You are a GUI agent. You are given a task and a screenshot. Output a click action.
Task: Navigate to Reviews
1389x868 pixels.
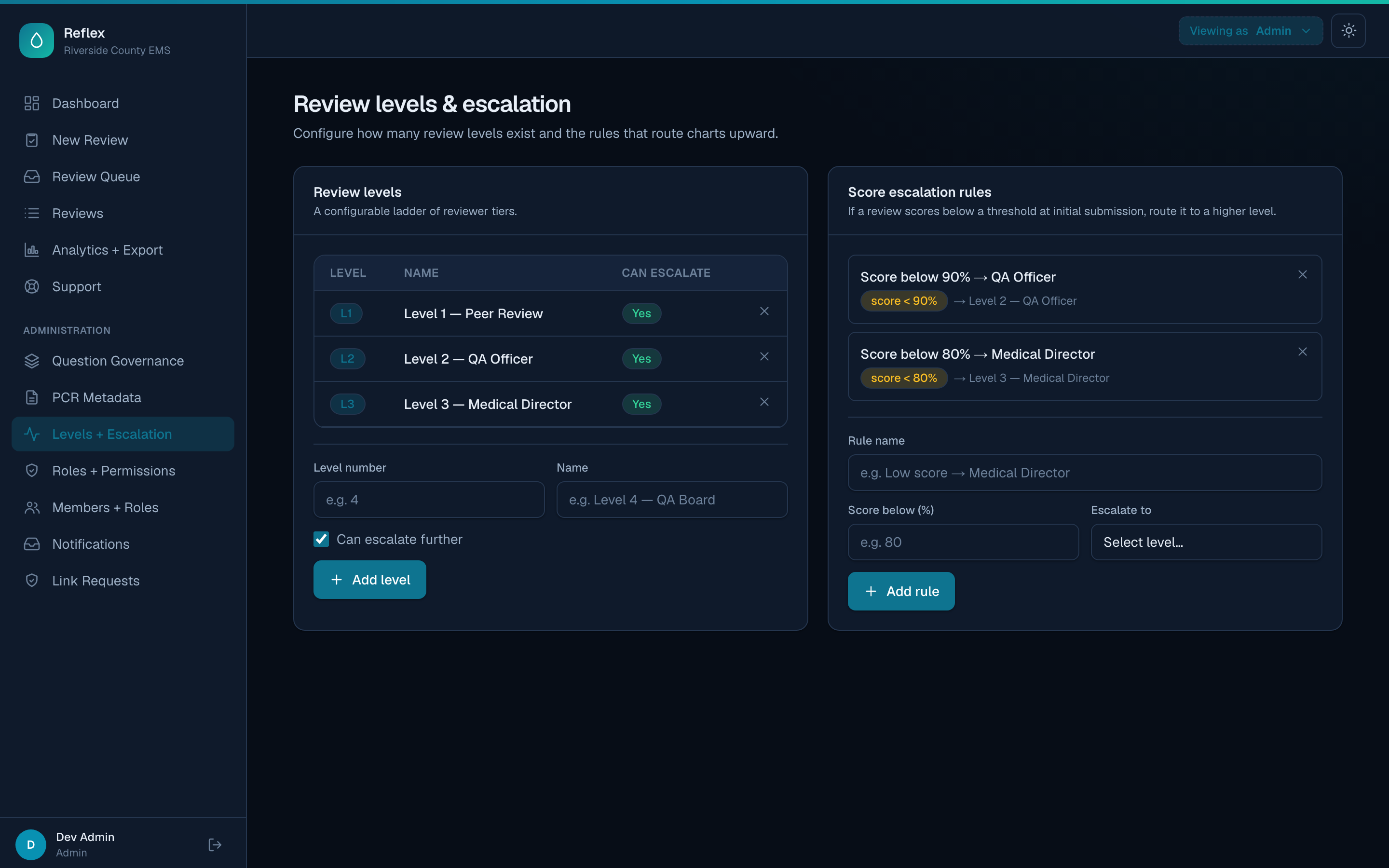click(123, 214)
